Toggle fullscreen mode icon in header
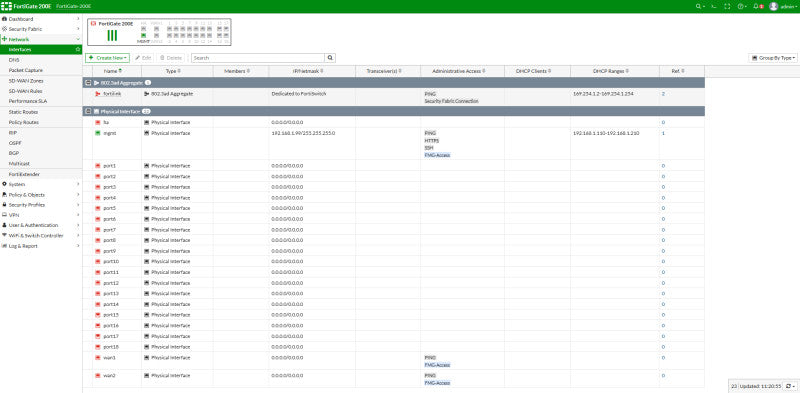This screenshot has height=393, width=800. (x=728, y=6)
